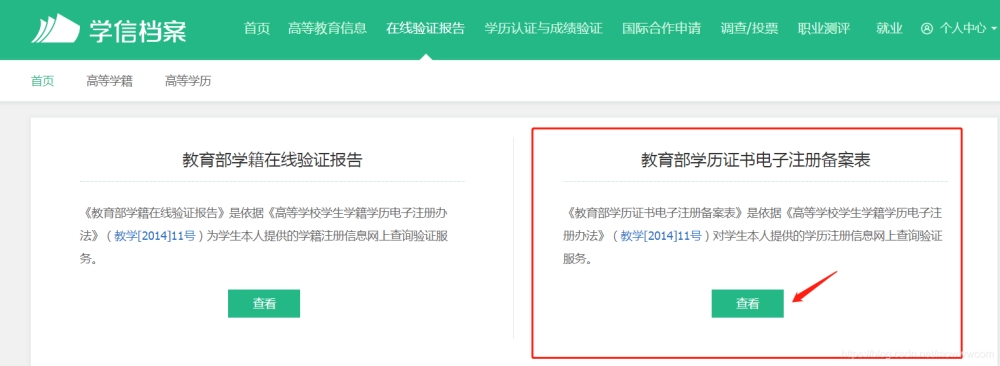Click the 教育部学历证书电子注册备案表 heading

[756, 159]
